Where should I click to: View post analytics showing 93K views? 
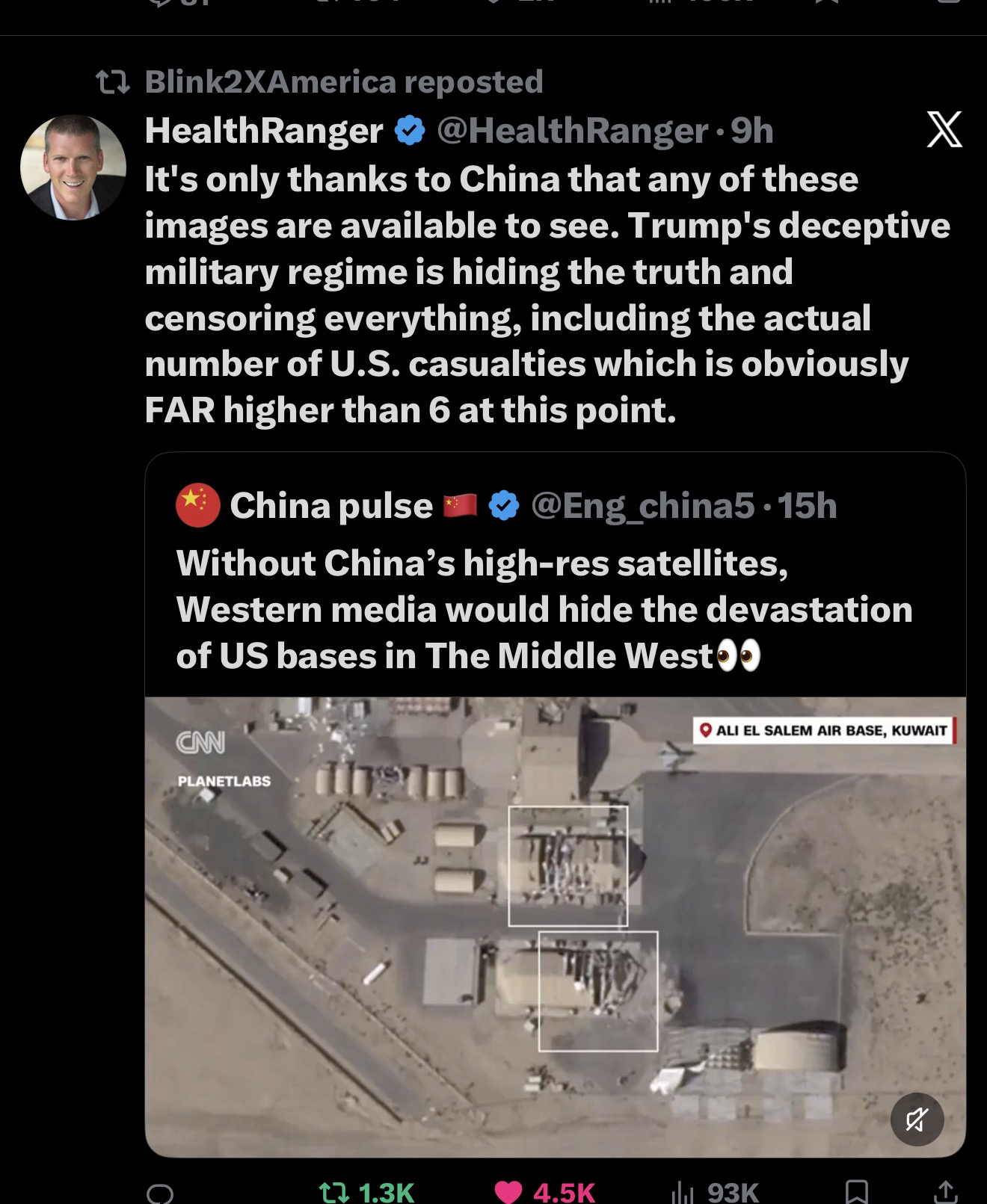tap(716, 1191)
